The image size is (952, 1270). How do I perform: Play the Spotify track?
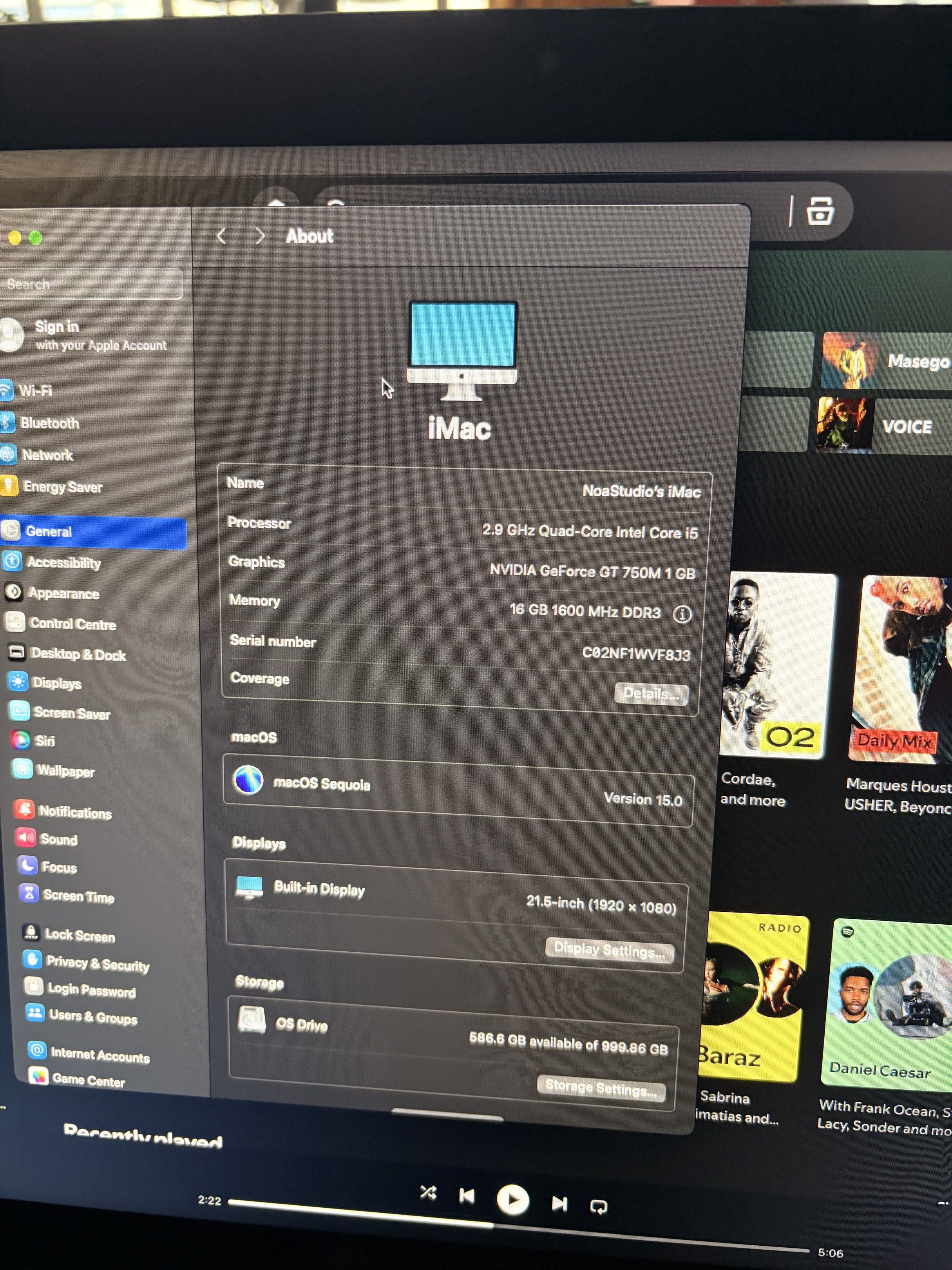click(512, 1199)
